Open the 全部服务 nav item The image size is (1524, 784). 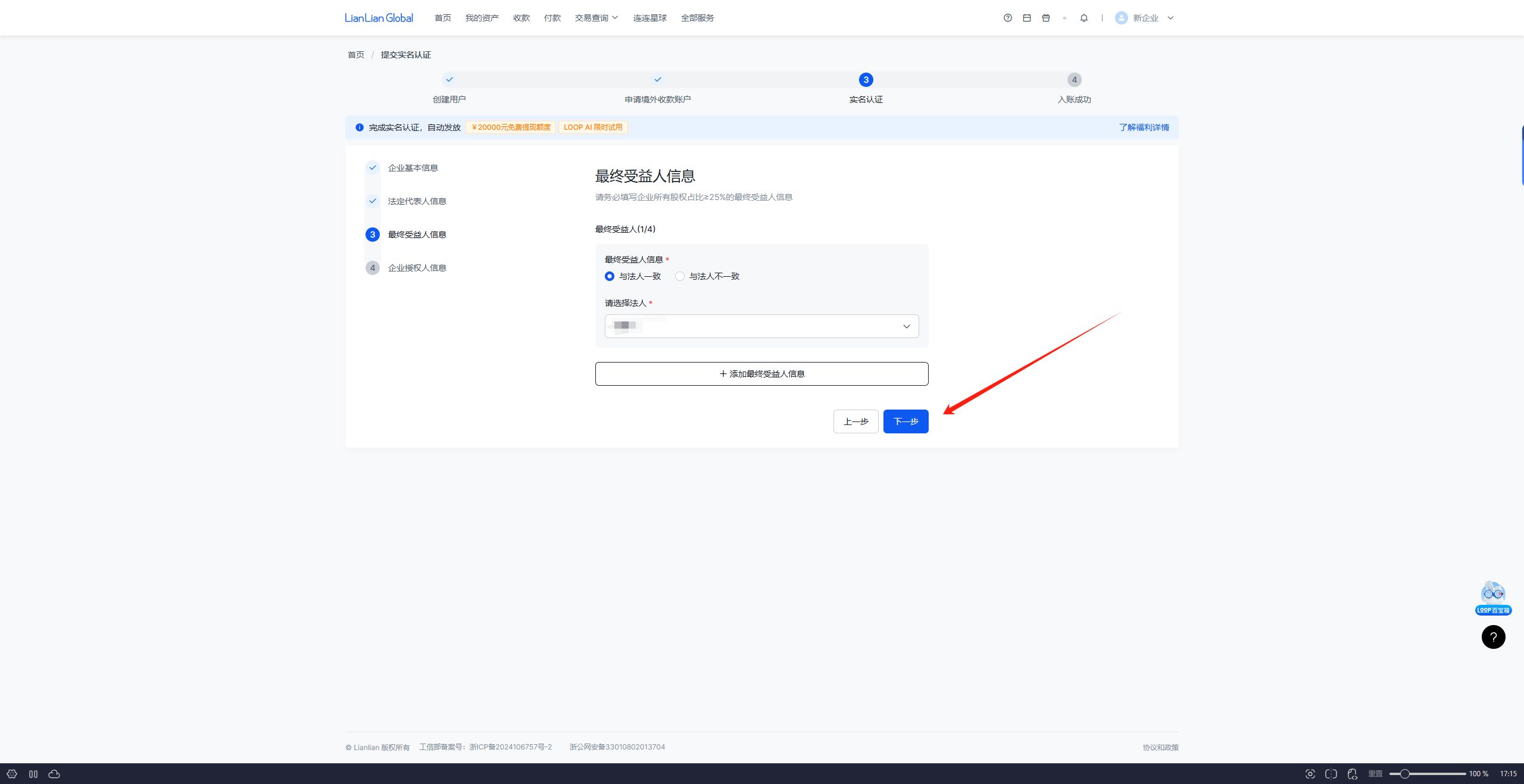(698, 18)
